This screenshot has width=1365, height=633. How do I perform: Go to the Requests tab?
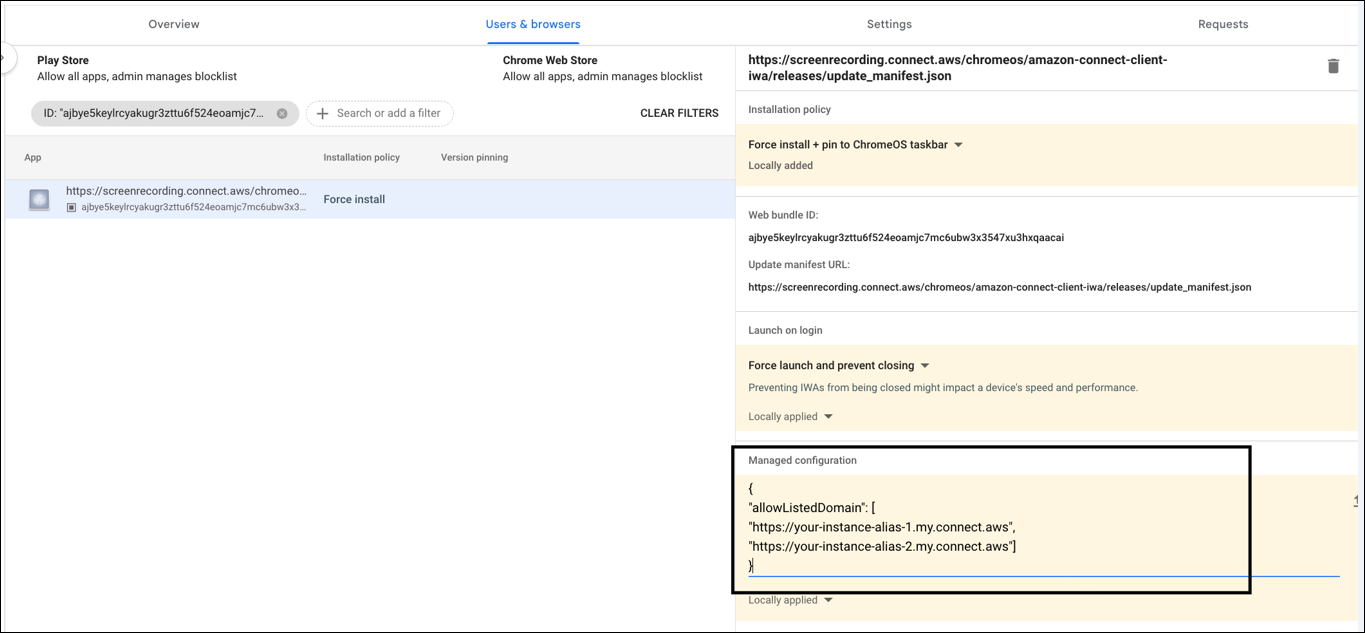(x=1222, y=24)
